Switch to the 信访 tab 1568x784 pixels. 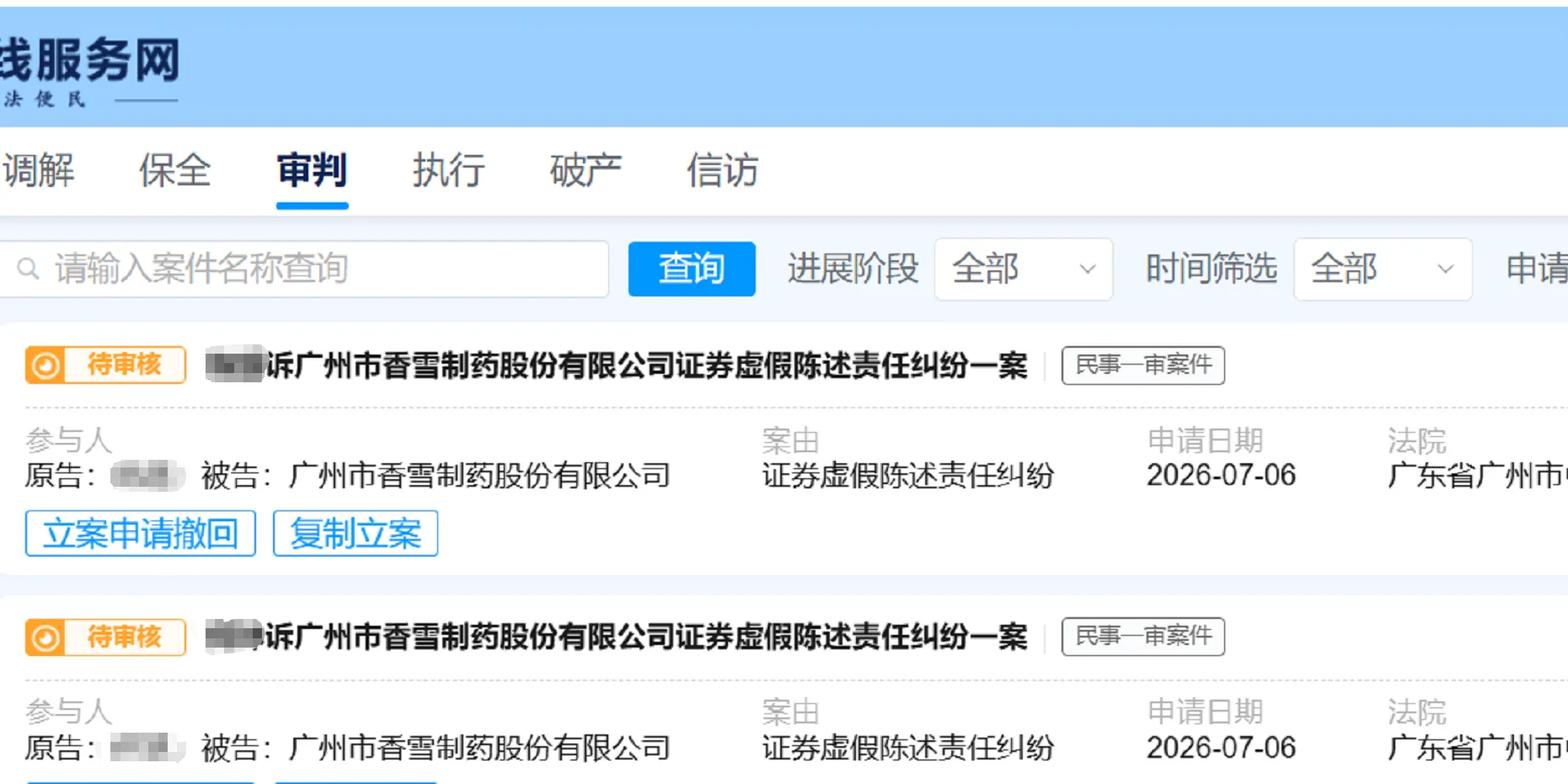pyautogui.click(x=722, y=171)
